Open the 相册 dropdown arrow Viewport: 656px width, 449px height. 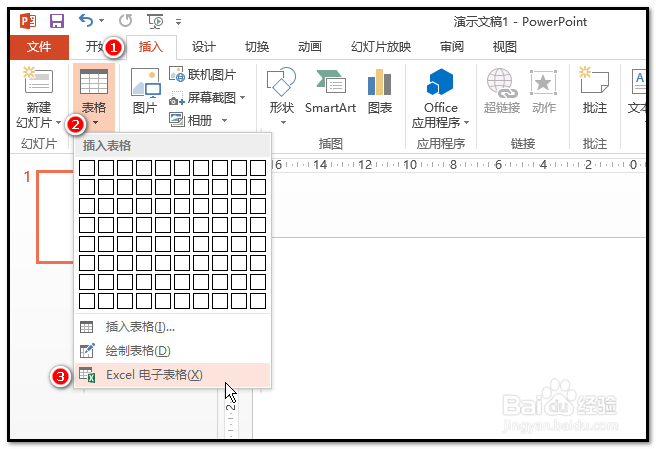[x=224, y=121]
